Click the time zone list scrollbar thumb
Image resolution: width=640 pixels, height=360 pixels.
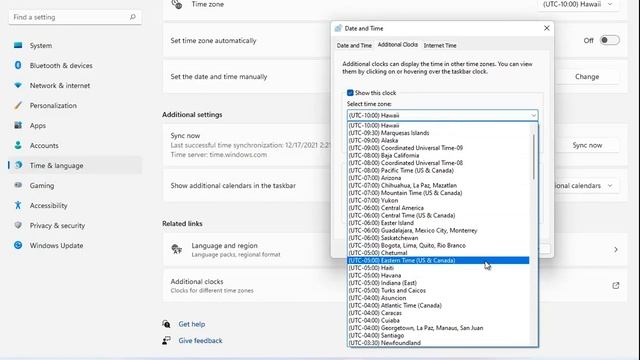click(533, 157)
